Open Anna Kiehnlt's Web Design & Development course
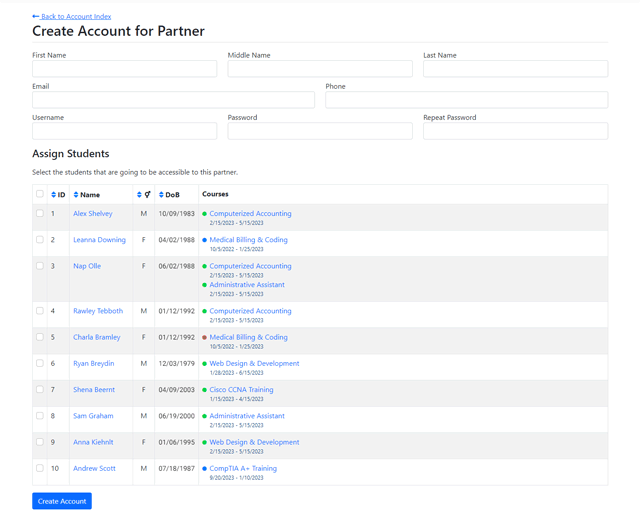This screenshot has height=523, width=640. pyautogui.click(x=254, y=442)
